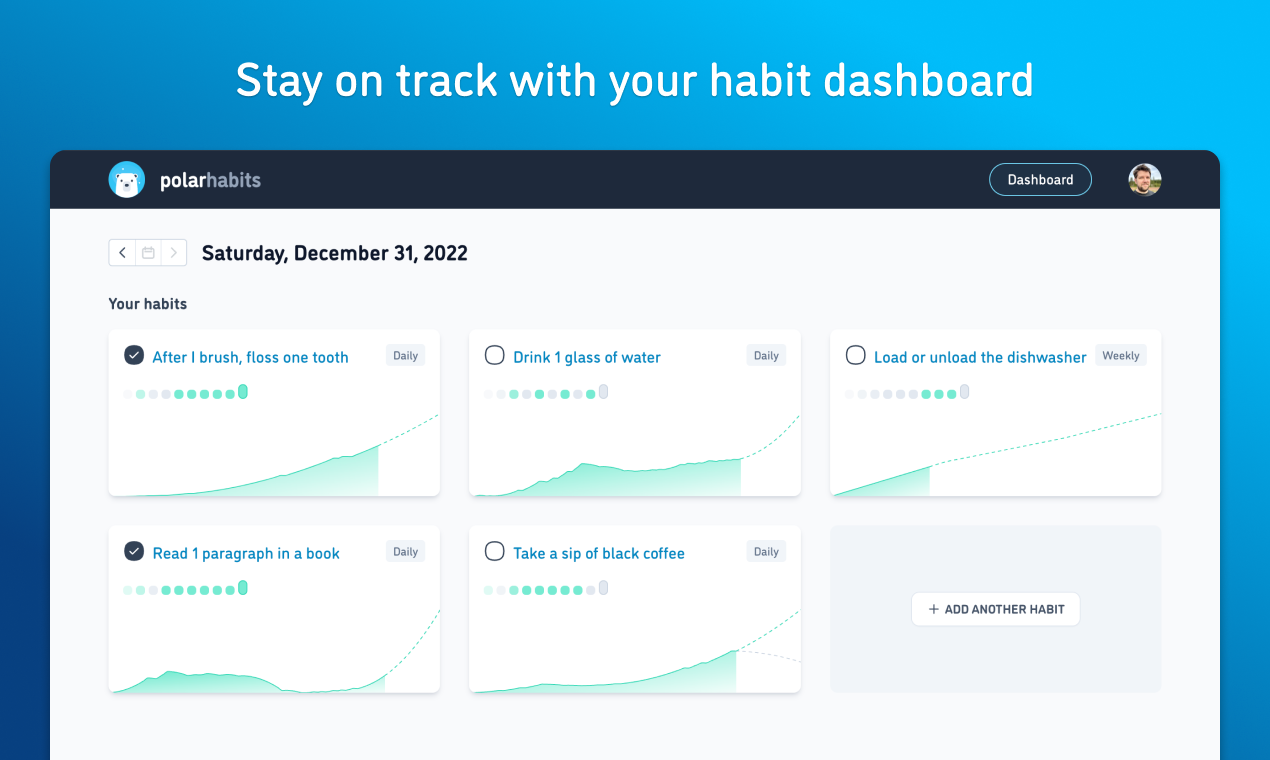Viewport: 1270px width, 760px height.
Task: Click the polar bear logo icon
Action: click(x=127, y=180)
